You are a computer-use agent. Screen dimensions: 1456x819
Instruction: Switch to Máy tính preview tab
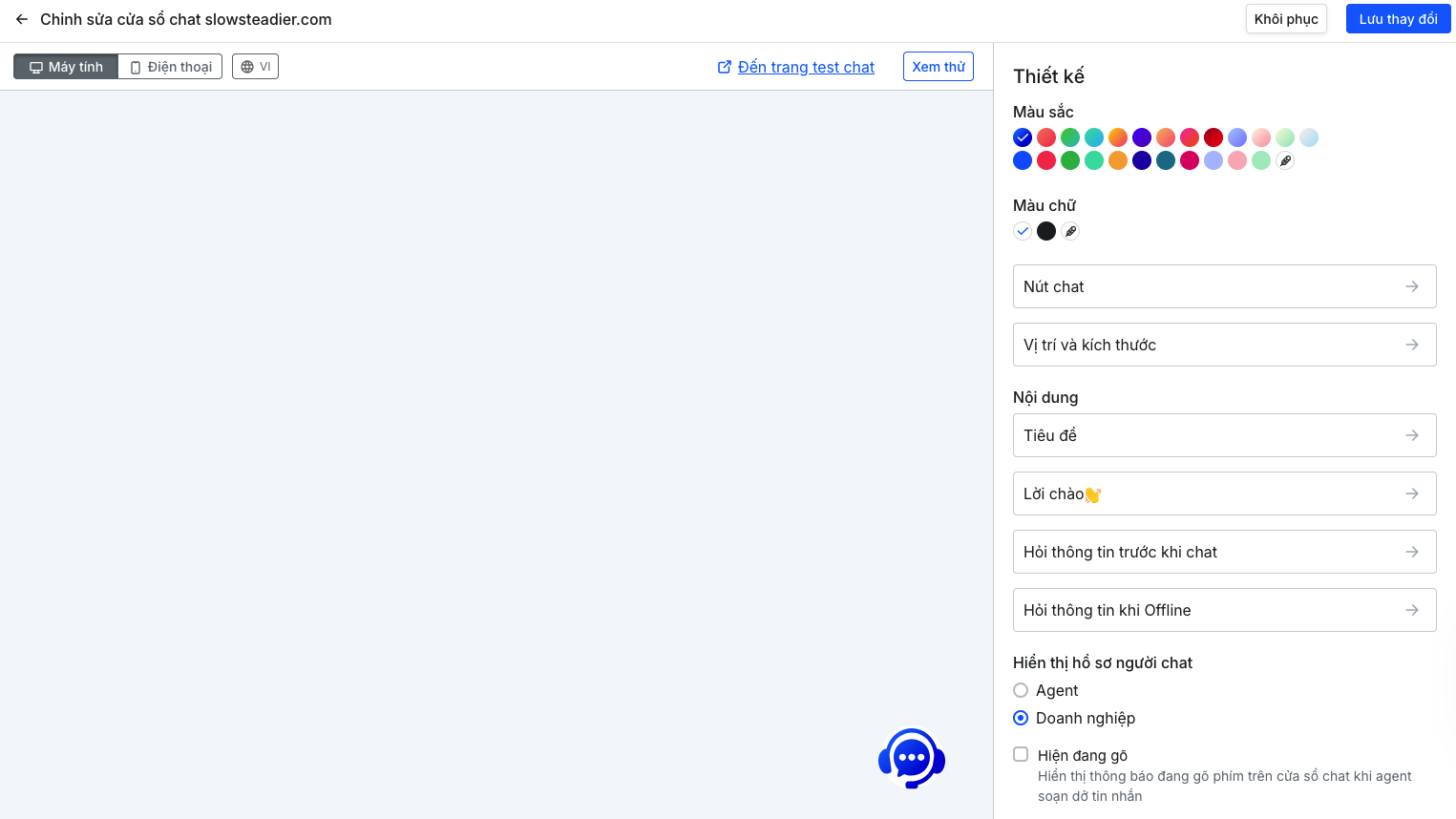[x=66, y=67]
